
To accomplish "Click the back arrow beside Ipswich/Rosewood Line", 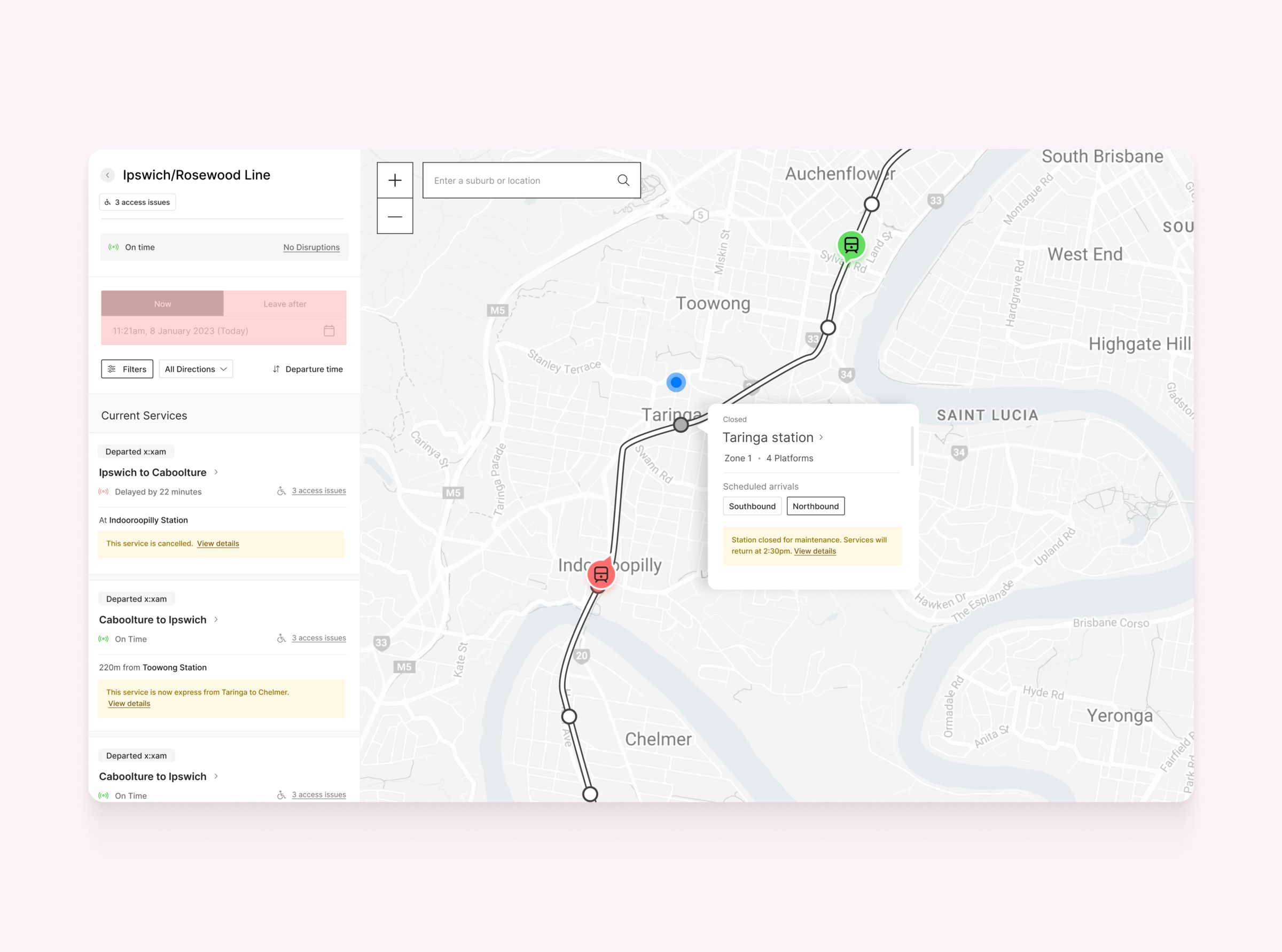I will tap(108, 175).
